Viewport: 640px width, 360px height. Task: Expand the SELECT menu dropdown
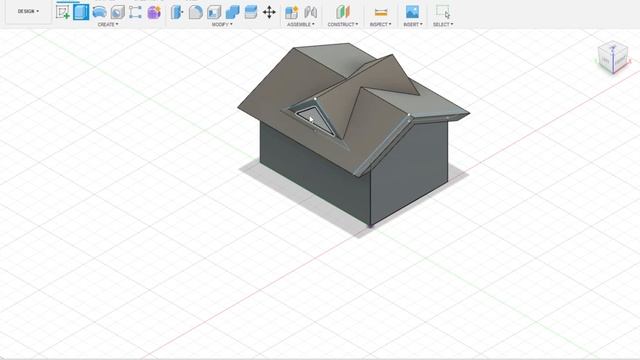(443, 24)
